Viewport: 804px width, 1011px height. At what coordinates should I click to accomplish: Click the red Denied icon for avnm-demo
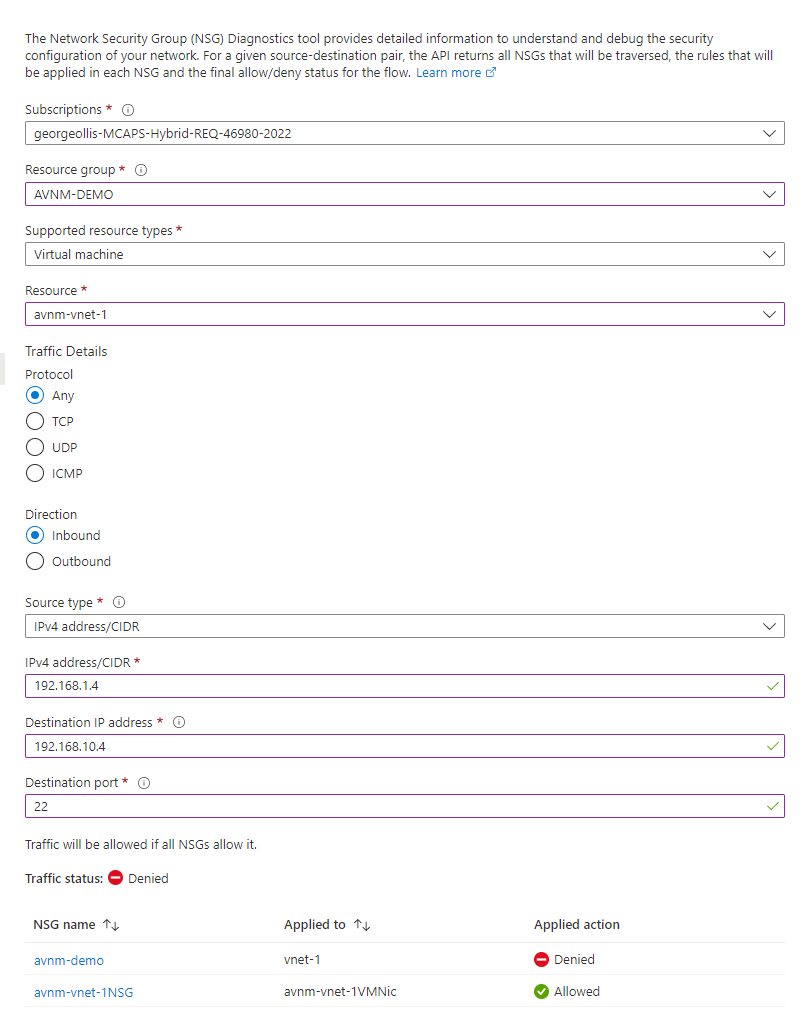pyautogui.click(x=541, y=960)
